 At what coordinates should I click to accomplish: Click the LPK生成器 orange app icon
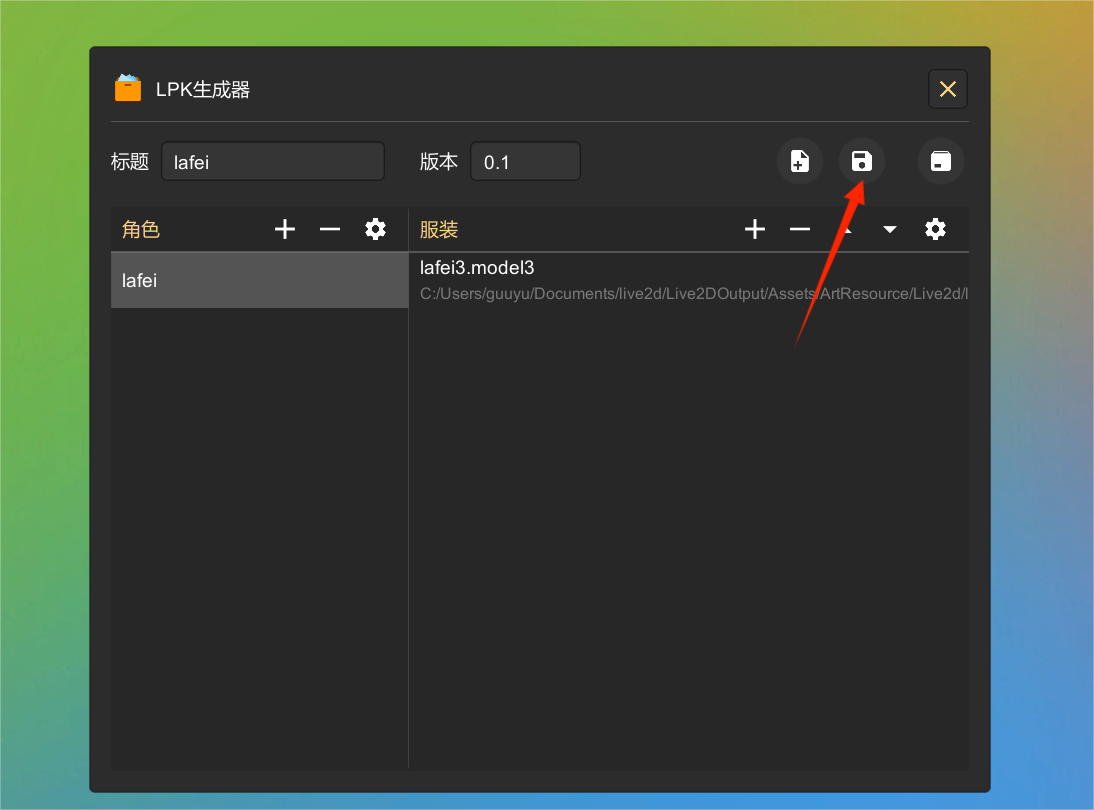point(128,89)
